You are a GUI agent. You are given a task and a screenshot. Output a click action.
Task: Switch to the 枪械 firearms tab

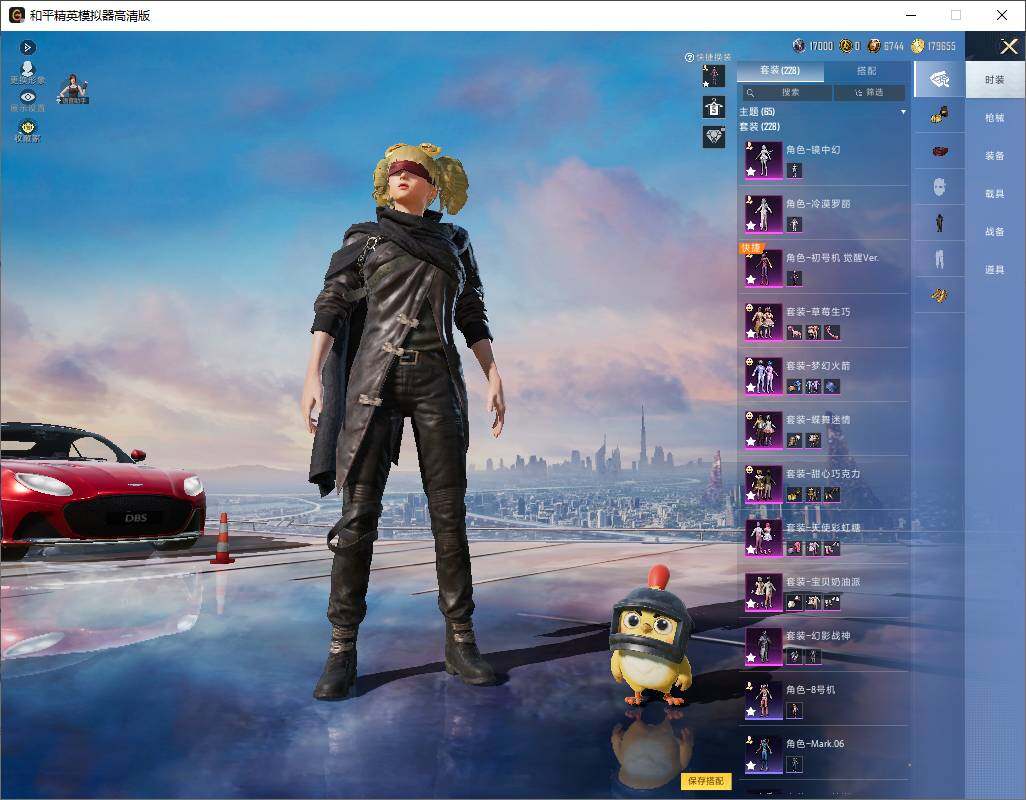(x=995, y=118)
